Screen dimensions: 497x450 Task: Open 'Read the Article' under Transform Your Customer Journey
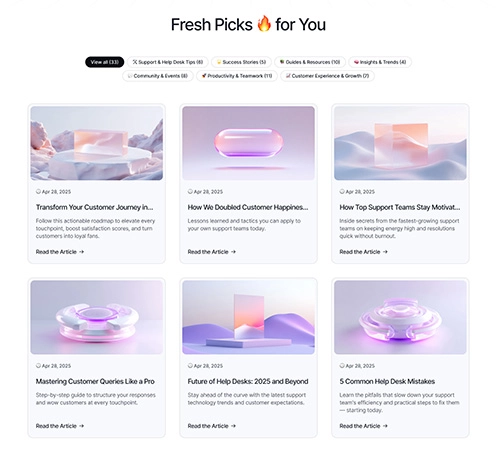coord(60,252)
